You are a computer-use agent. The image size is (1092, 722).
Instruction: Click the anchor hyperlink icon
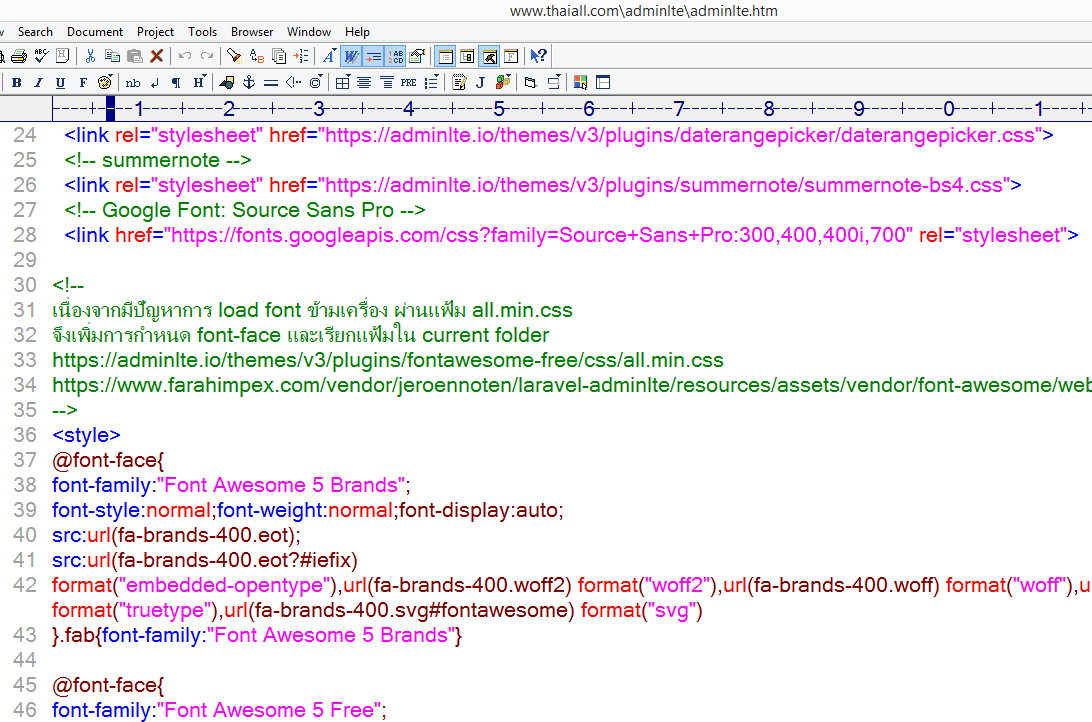250,82
